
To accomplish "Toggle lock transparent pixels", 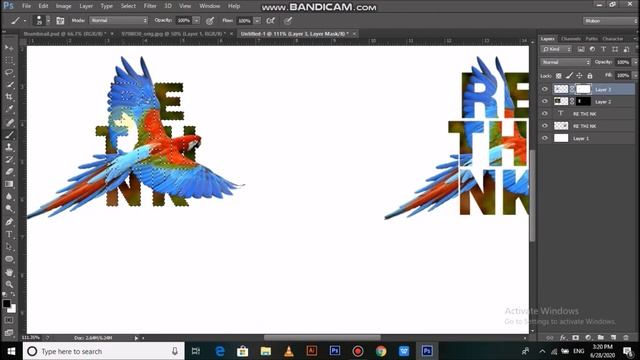I will point(559,76).
